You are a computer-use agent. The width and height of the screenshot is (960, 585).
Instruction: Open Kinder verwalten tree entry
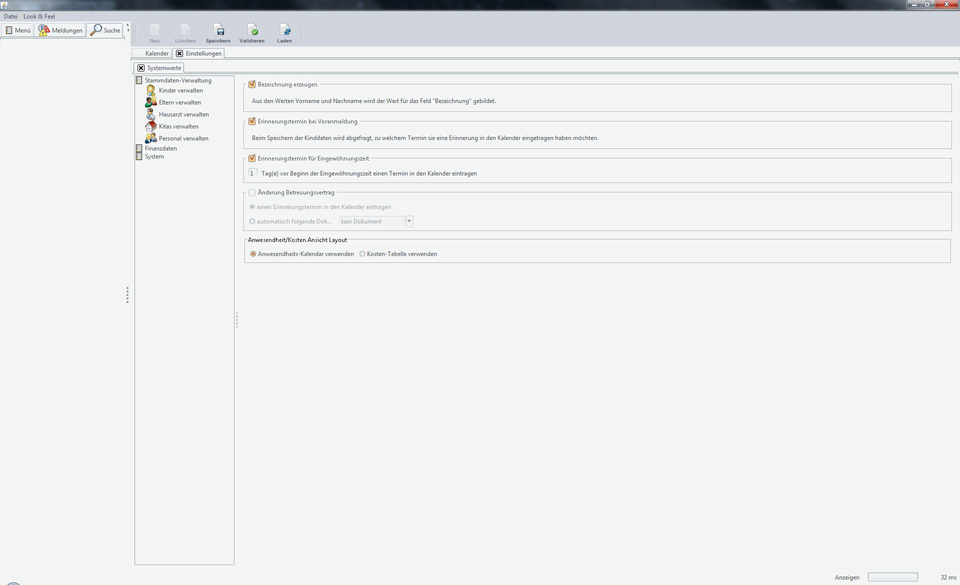(181, 91)
